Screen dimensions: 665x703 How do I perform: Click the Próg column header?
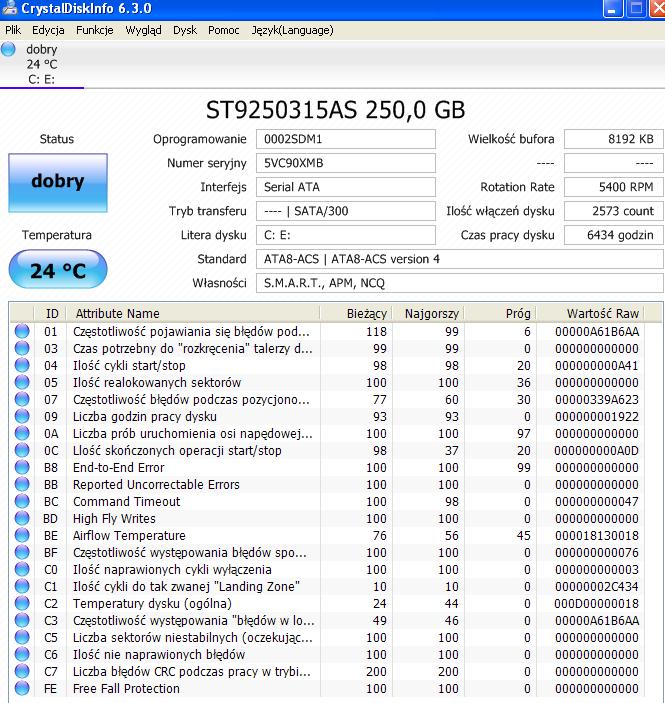[x=500, y=313]
